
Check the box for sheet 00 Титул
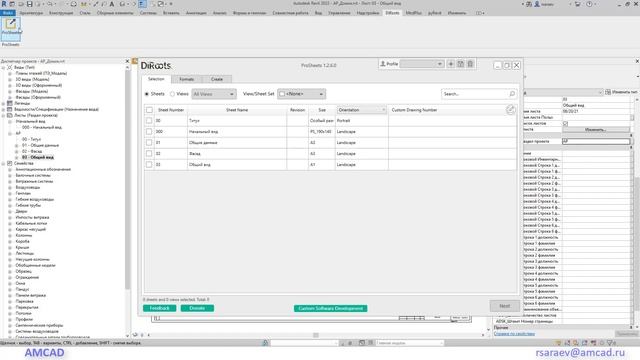point(149,121)
